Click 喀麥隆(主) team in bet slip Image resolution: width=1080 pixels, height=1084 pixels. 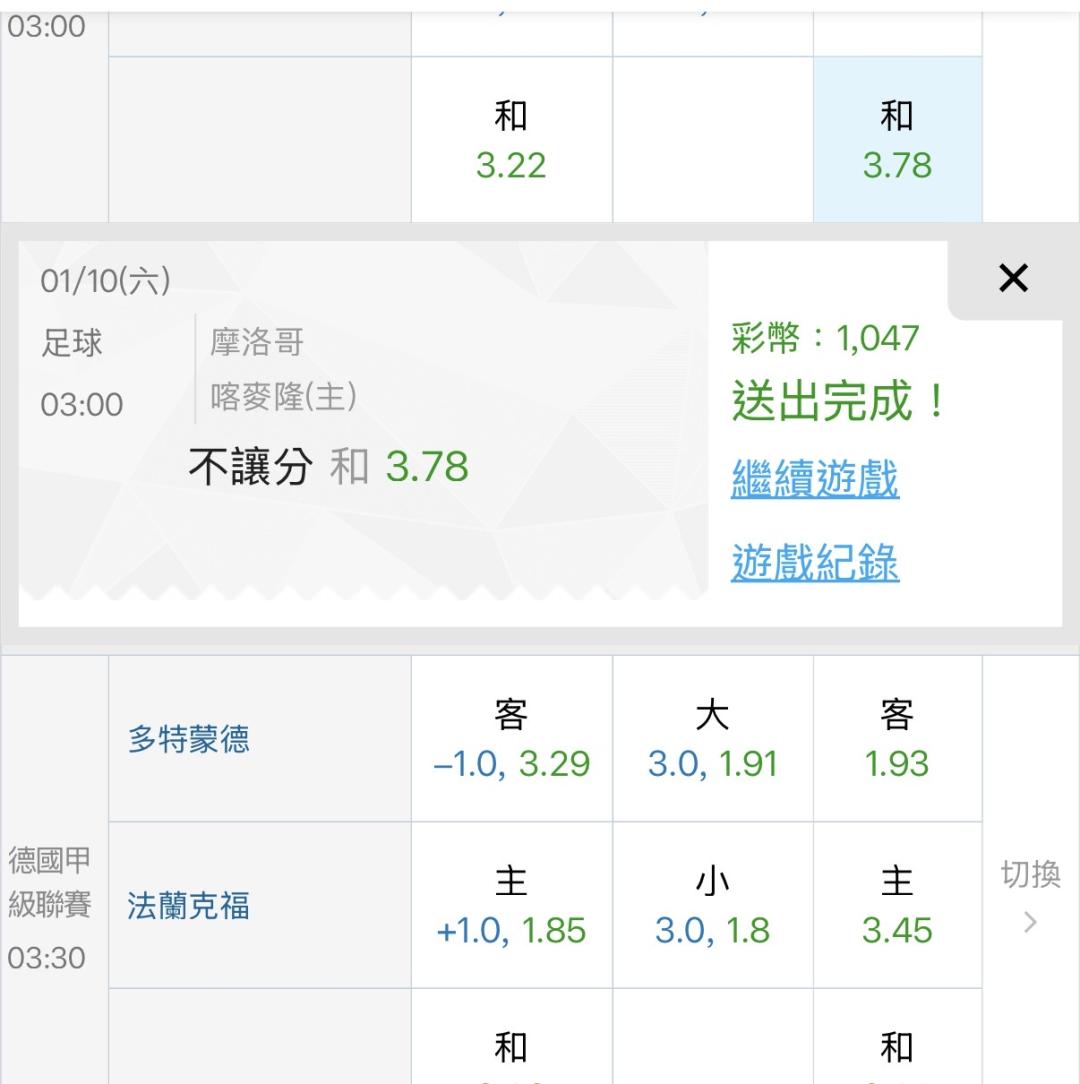click(x=283, y=398)
